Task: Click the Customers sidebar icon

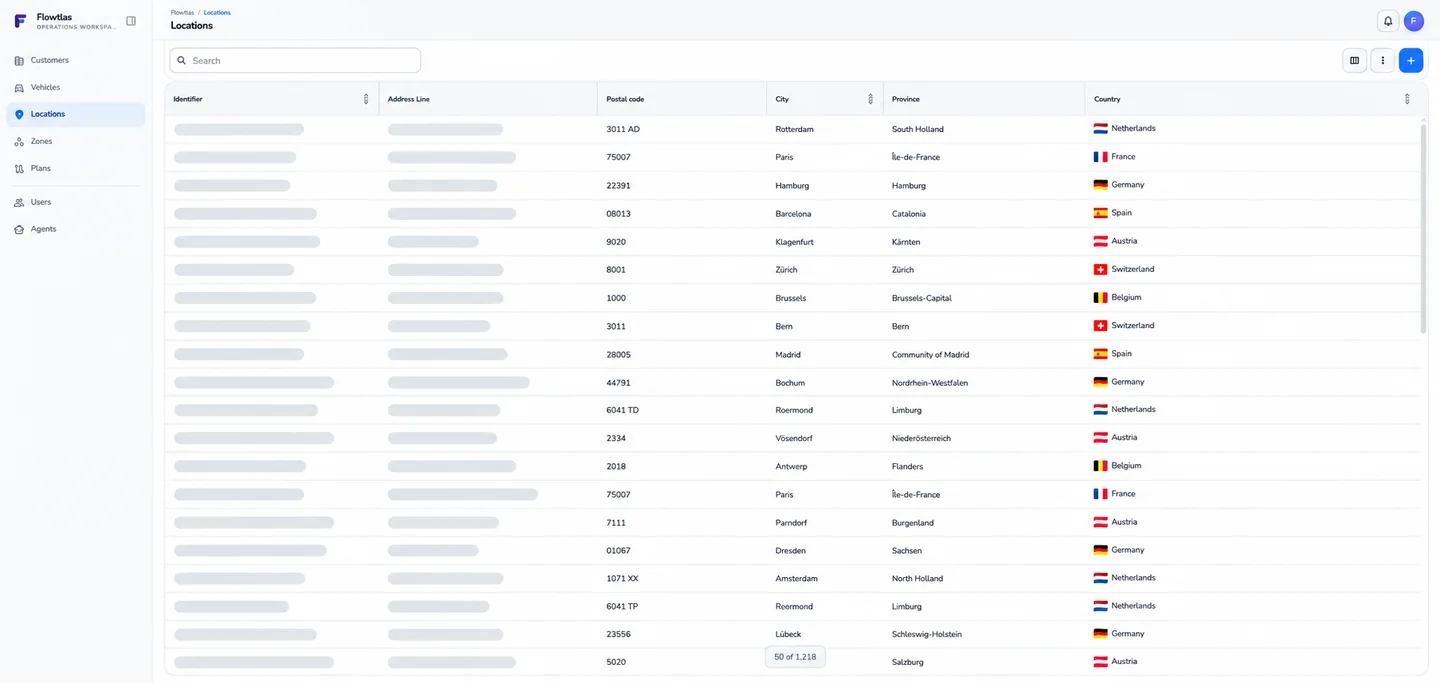Action: [x=19, y=61]
